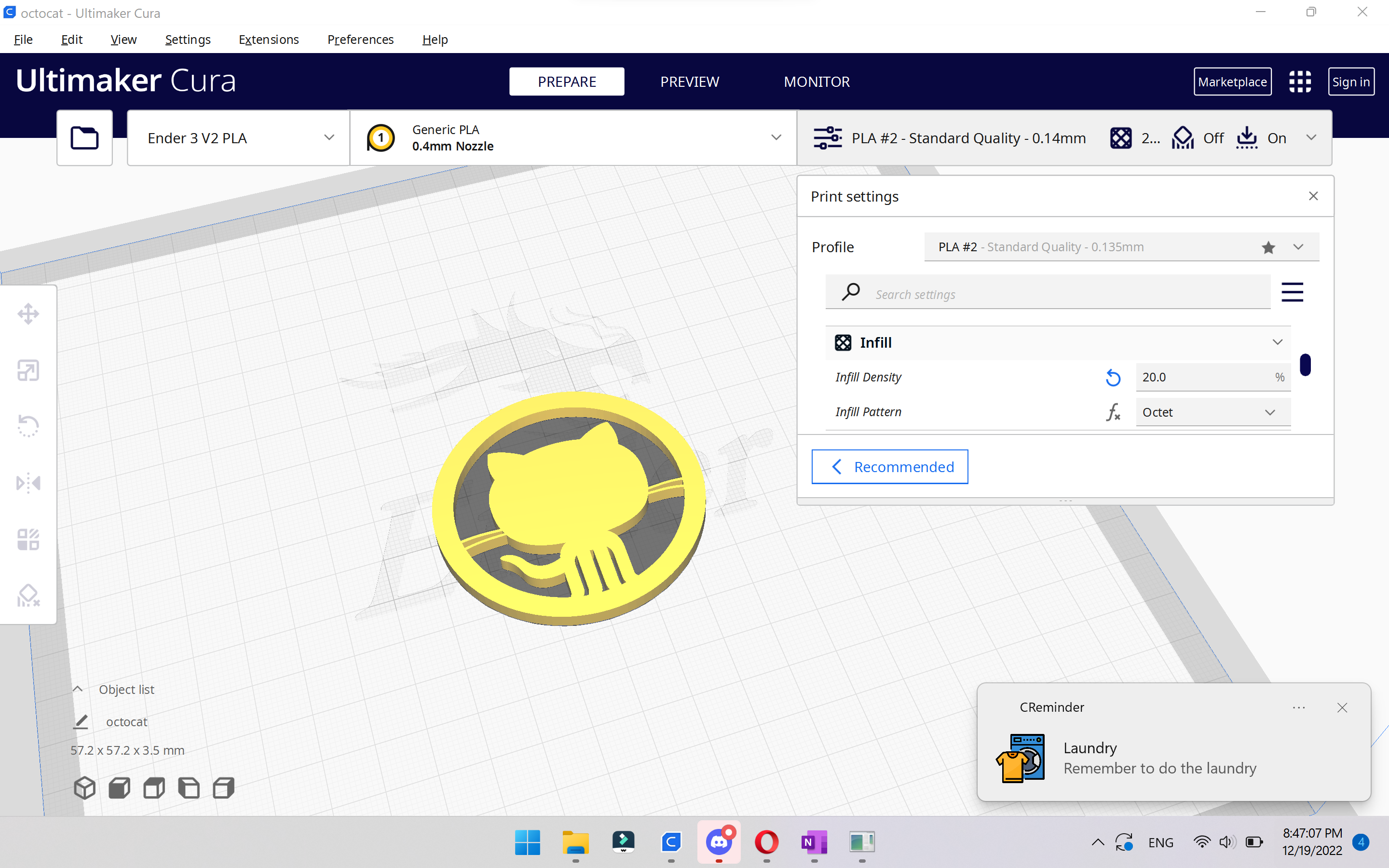Image resolution: width=1389 pixels, height=868 pixels.
Task: Toggle the profile favorite star
Action: pyautogui.click(x=1268, y=247)
